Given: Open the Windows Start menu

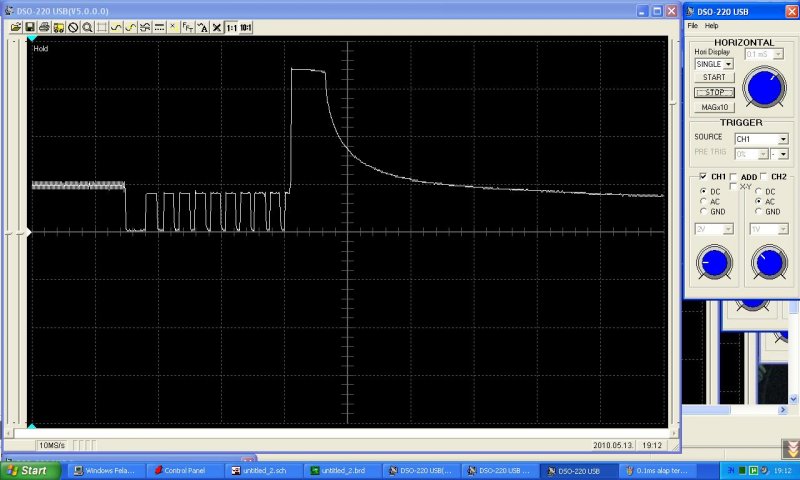Looking at the screenshot, I should 29,470.
